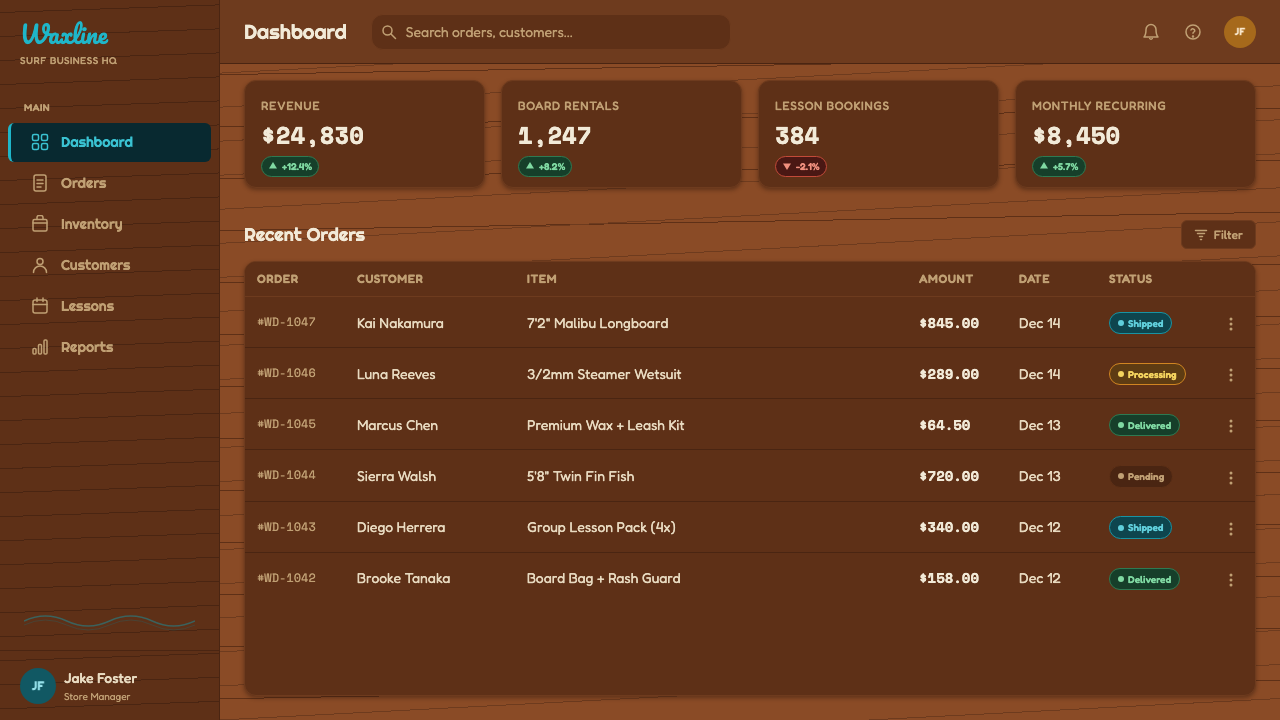
Task: Click Jake Foster name in sidebar footer
Action: point(100,678)
